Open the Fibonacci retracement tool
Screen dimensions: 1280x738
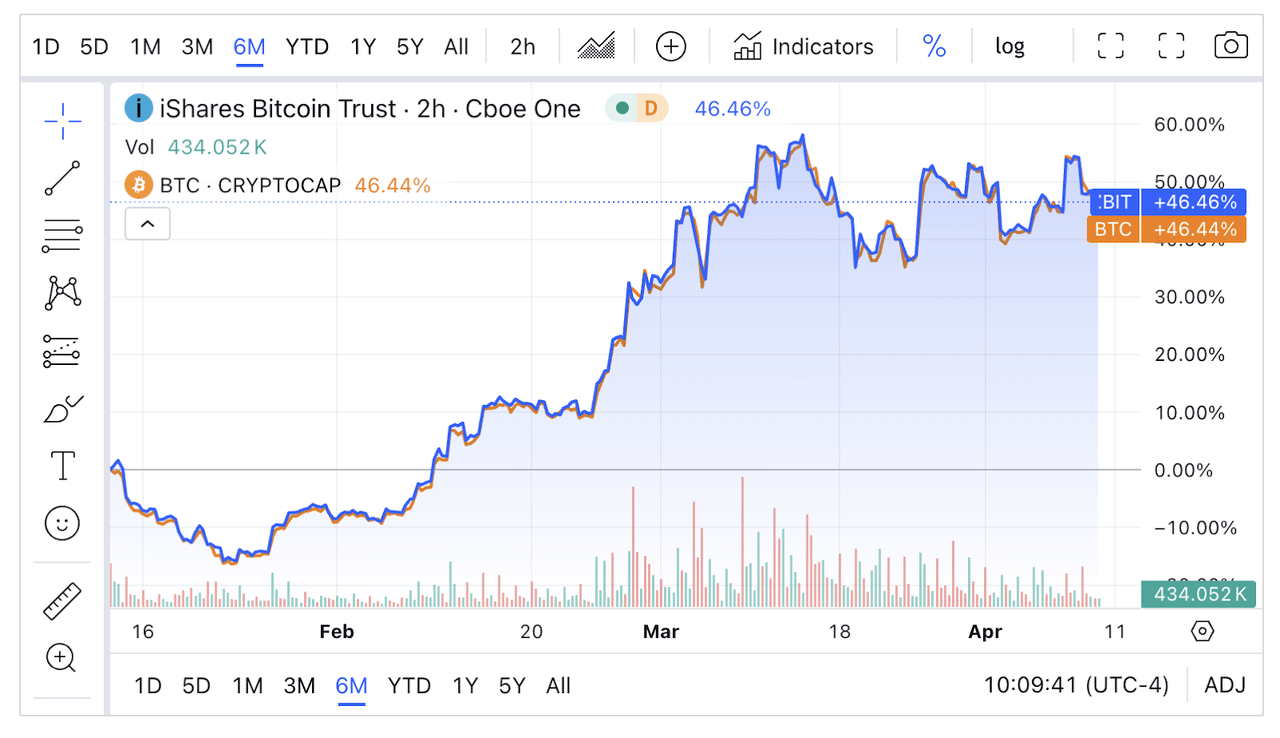tap(62, 236)
